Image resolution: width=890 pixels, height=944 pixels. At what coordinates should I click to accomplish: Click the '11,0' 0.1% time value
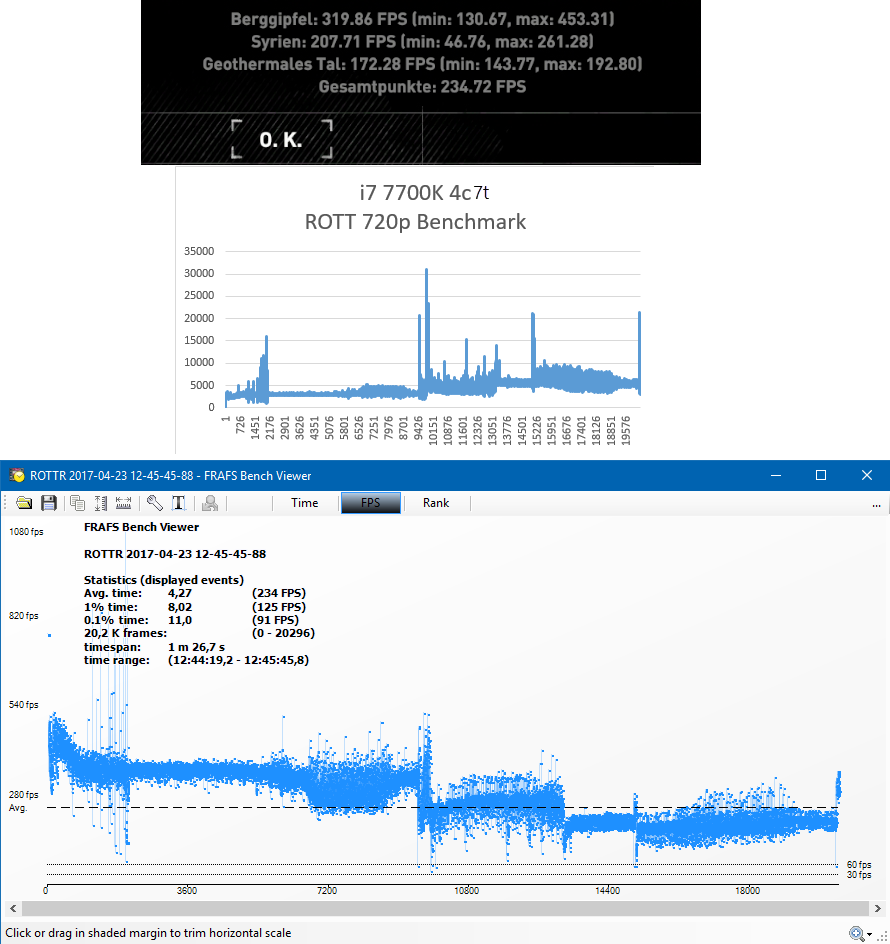[x=179, y=620]
